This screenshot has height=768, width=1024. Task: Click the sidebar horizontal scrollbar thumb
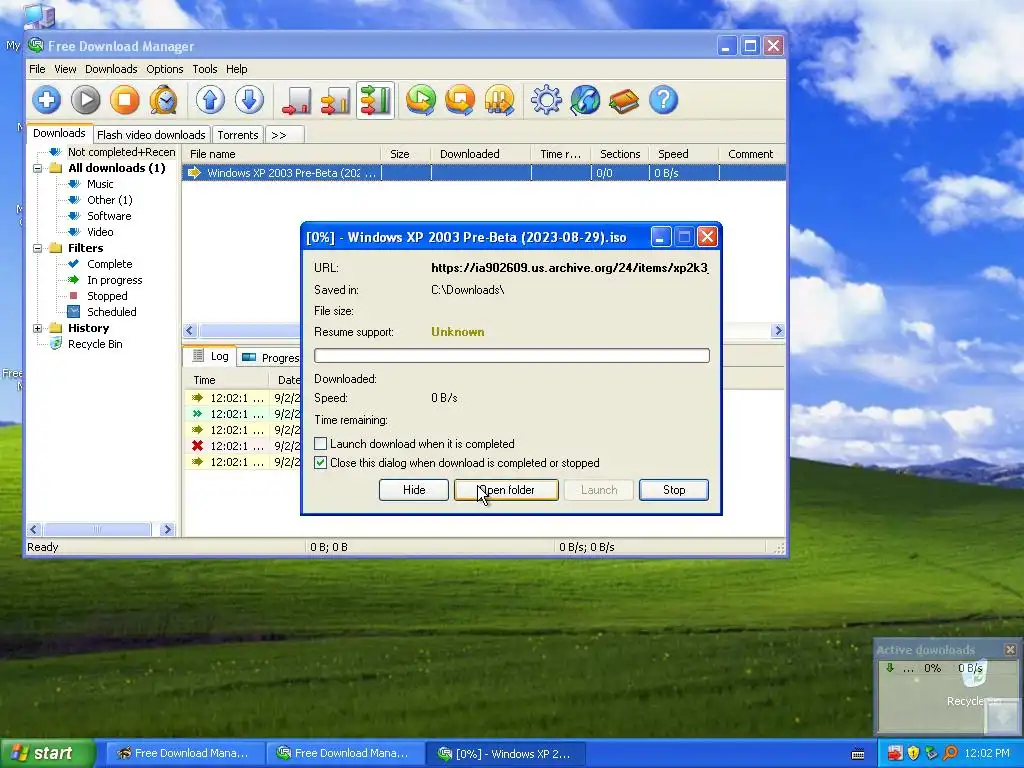(97, 529)
